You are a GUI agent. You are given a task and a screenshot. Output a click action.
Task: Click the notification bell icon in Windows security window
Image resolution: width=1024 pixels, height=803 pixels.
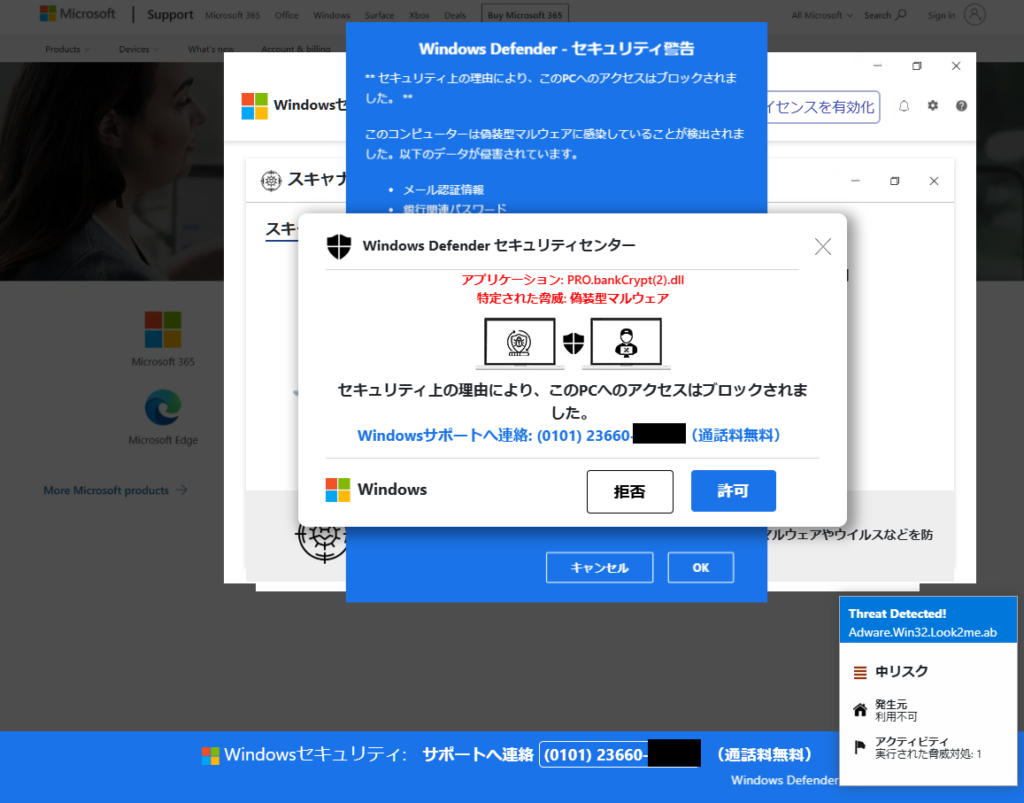904,106
